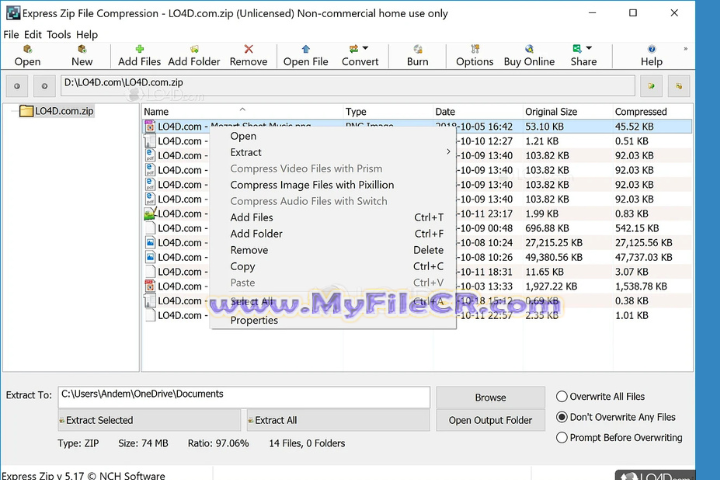Click the Convert toolbar icon

360,56
